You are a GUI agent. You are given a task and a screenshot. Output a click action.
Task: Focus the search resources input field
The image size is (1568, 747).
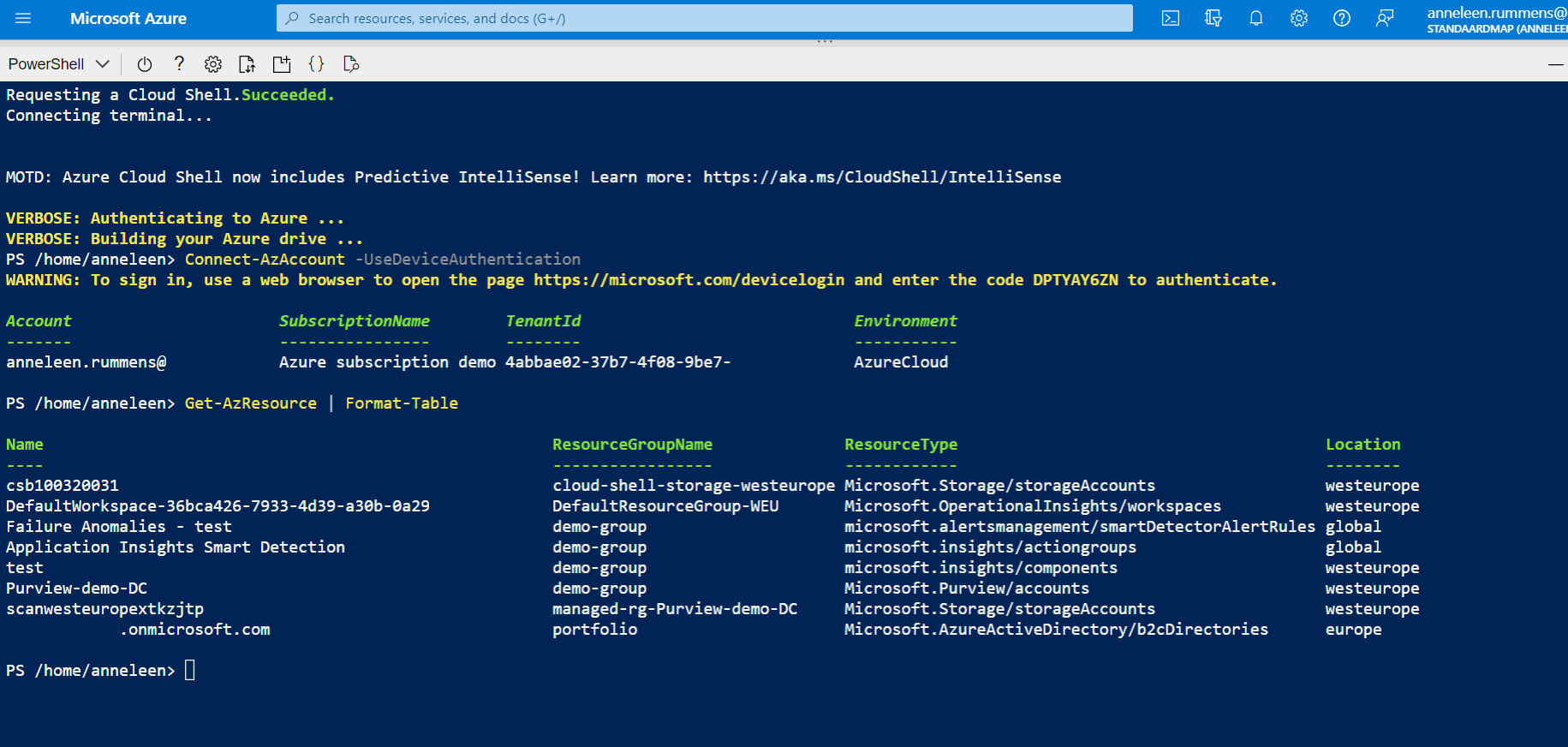704,18
